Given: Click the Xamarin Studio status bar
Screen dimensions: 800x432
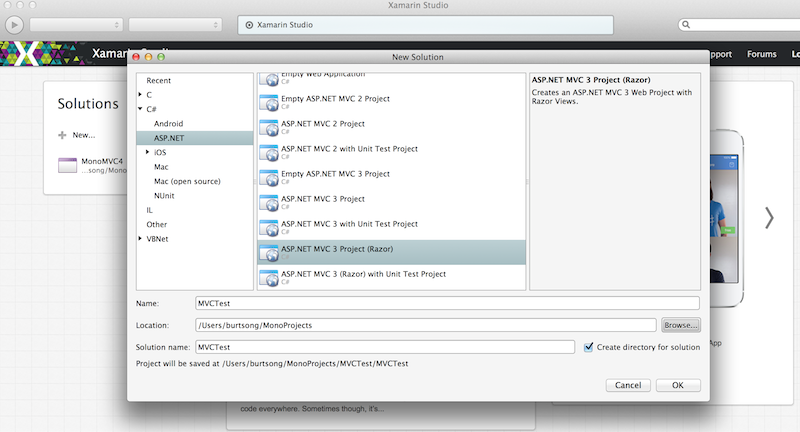Looking at the screenshot, I should click(x=426, y=24).
